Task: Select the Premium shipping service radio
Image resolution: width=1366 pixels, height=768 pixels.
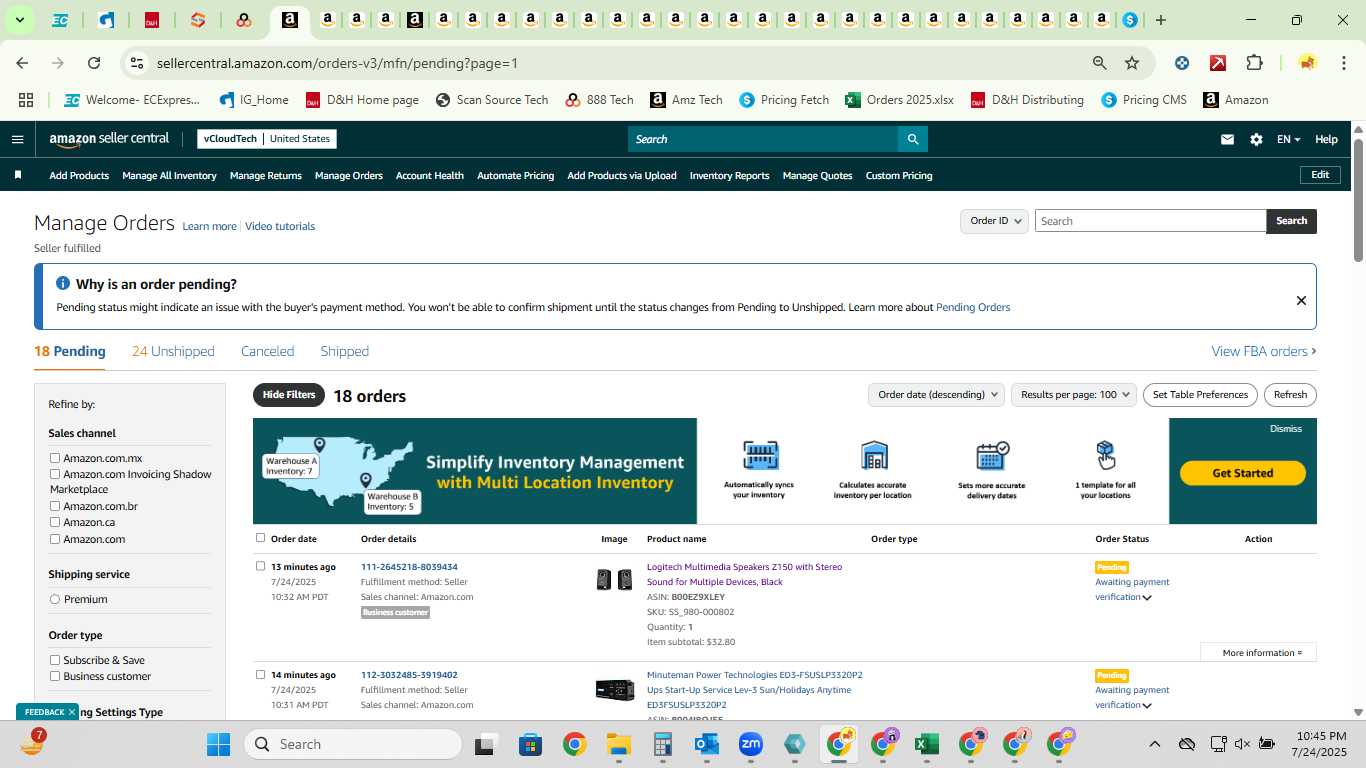Action: [55, 599]
